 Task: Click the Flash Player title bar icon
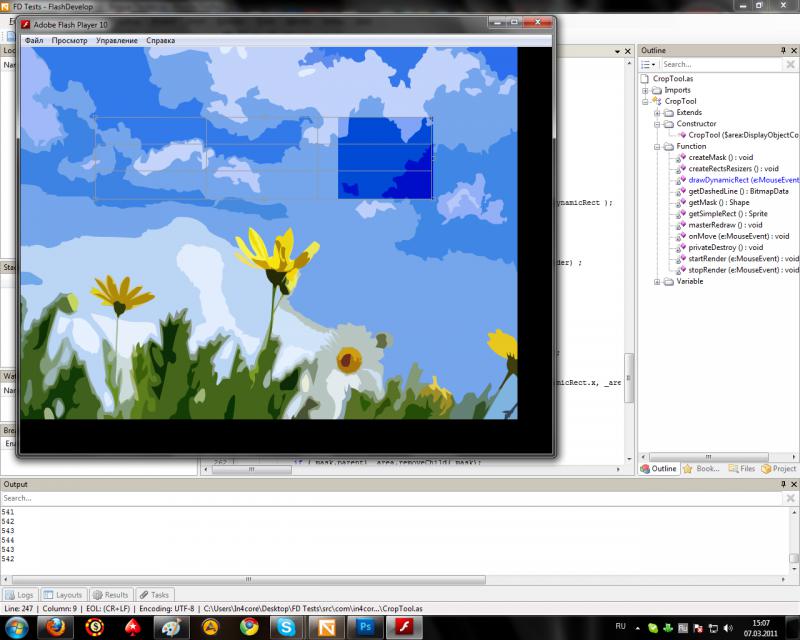pyautogui.click(x=26, y=24)
